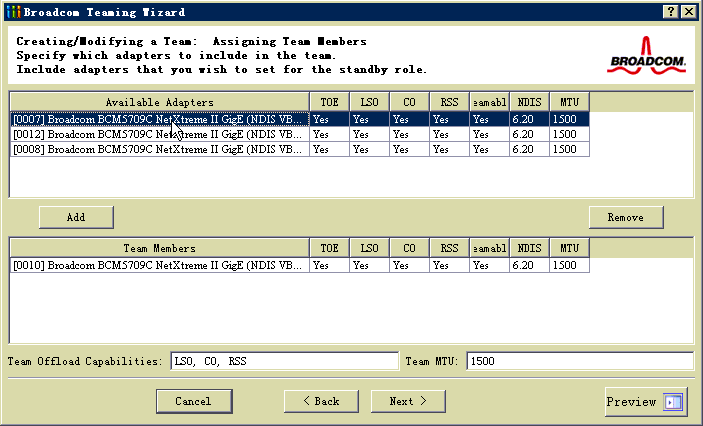
Task: Click CO value Yes in adapter [0007] row
Action: click(409, 119)
